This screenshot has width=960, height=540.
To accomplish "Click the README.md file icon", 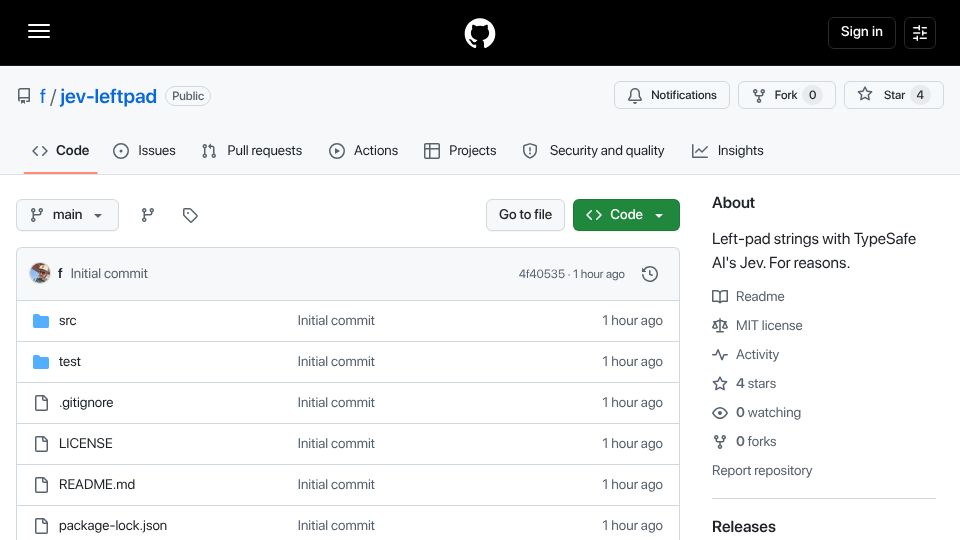I will (x=41, y=485).
